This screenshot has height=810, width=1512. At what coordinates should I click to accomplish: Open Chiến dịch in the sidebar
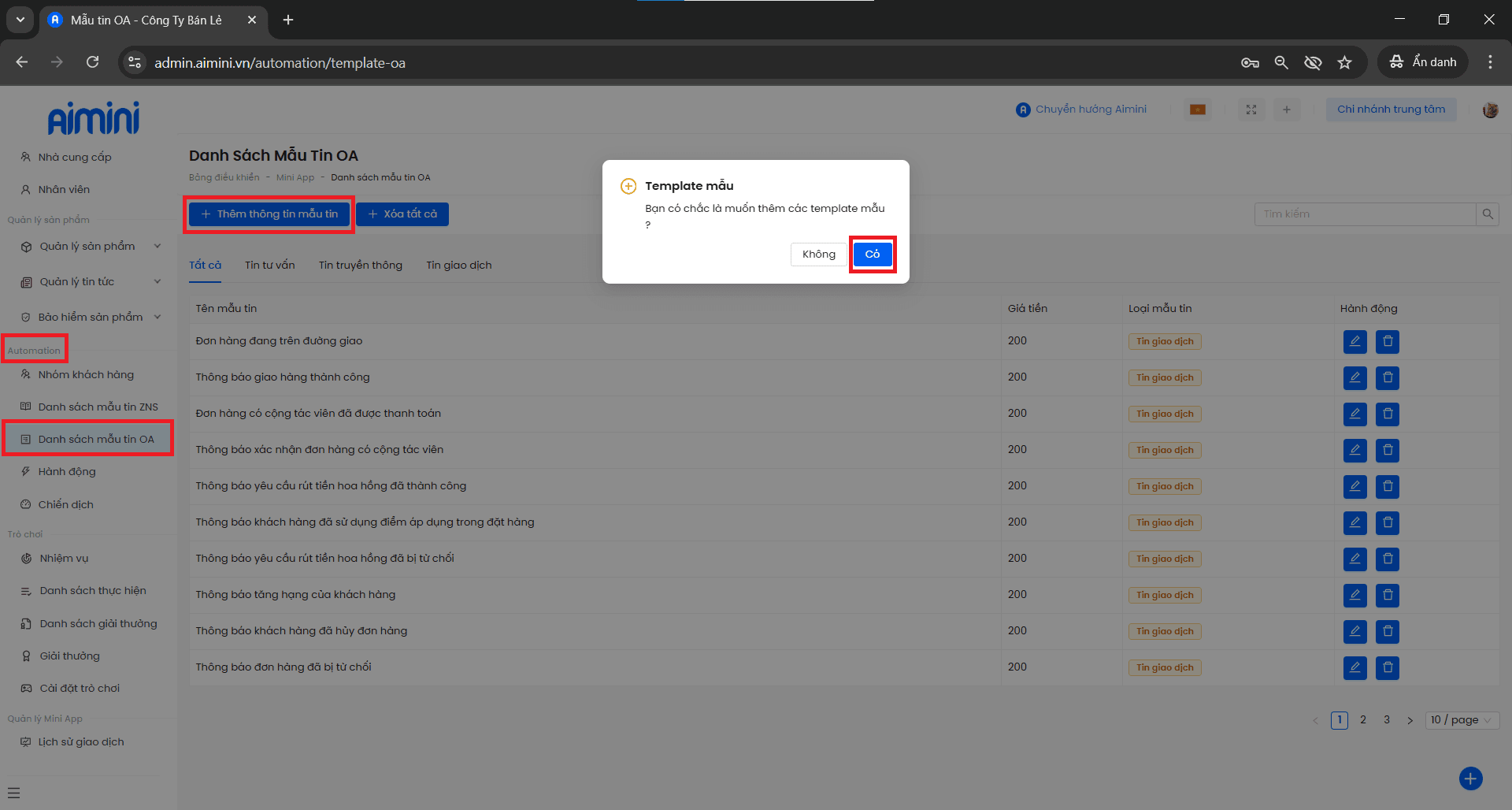click(66, 504)
